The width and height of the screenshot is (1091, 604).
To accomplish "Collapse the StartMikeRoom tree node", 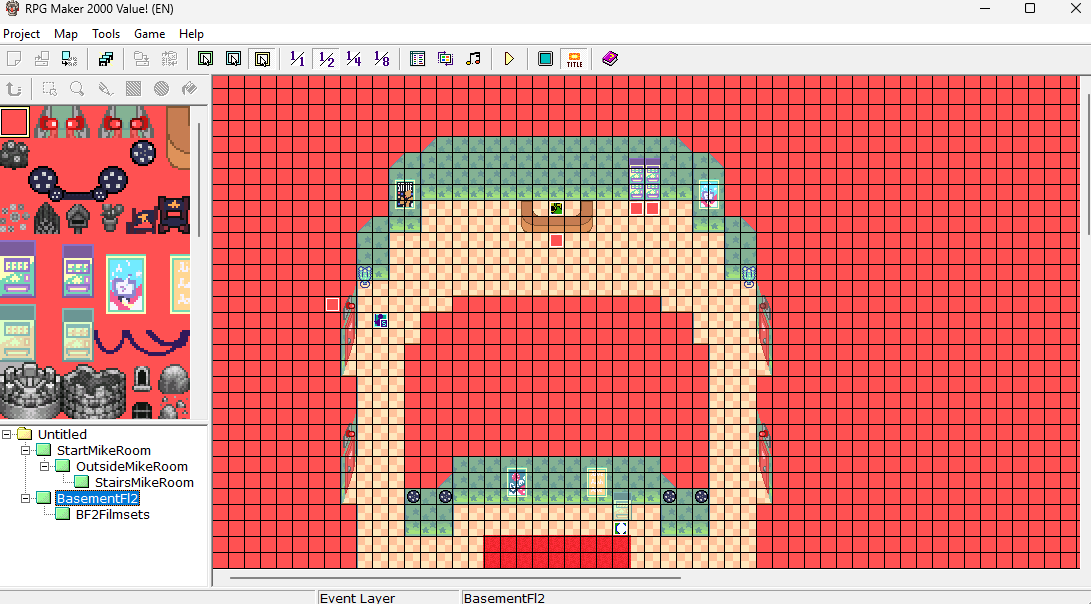I will [x=26, y=450].
